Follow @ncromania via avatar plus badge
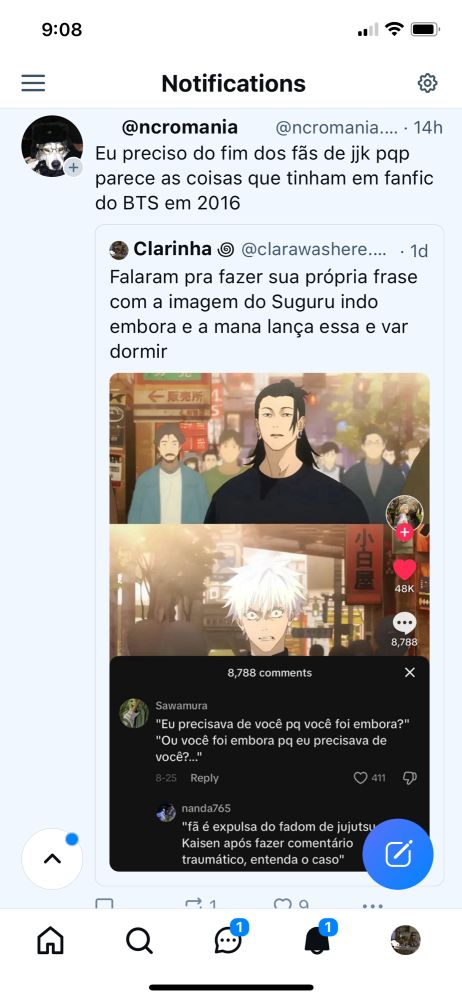The image size is (462, 1000). (73, 167)
